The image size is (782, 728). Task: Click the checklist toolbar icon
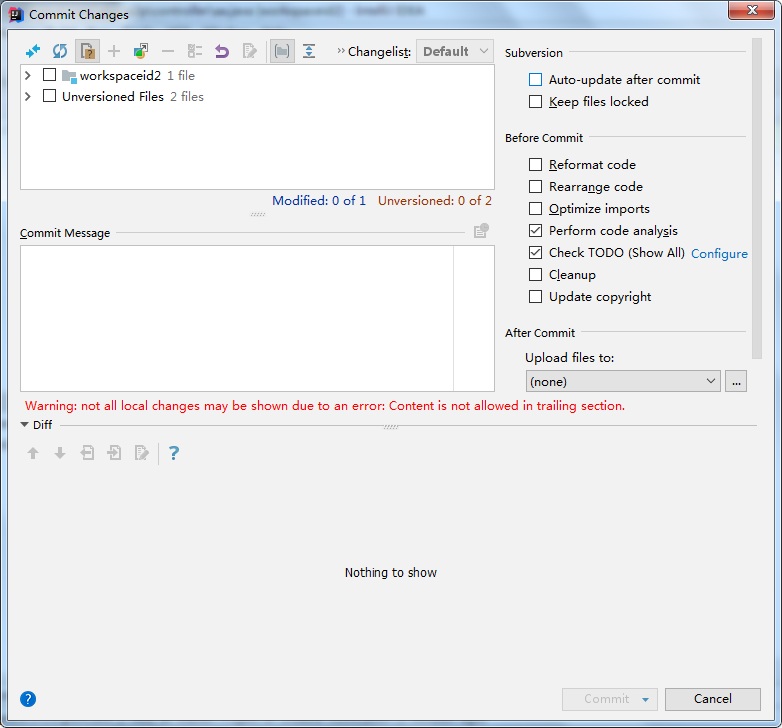click(x=195, y=51)
